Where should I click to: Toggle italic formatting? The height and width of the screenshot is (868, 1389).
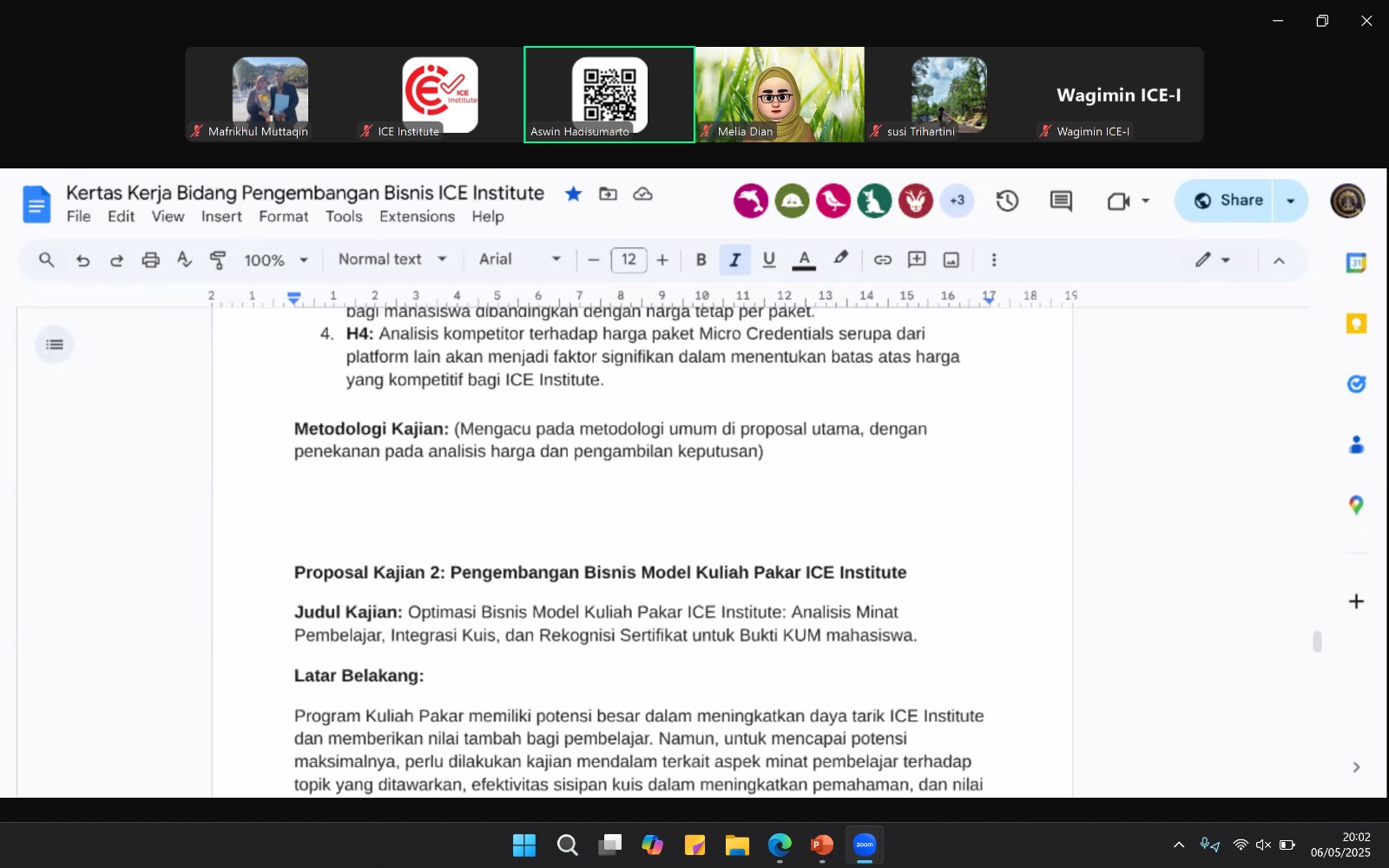pos(734,260)
